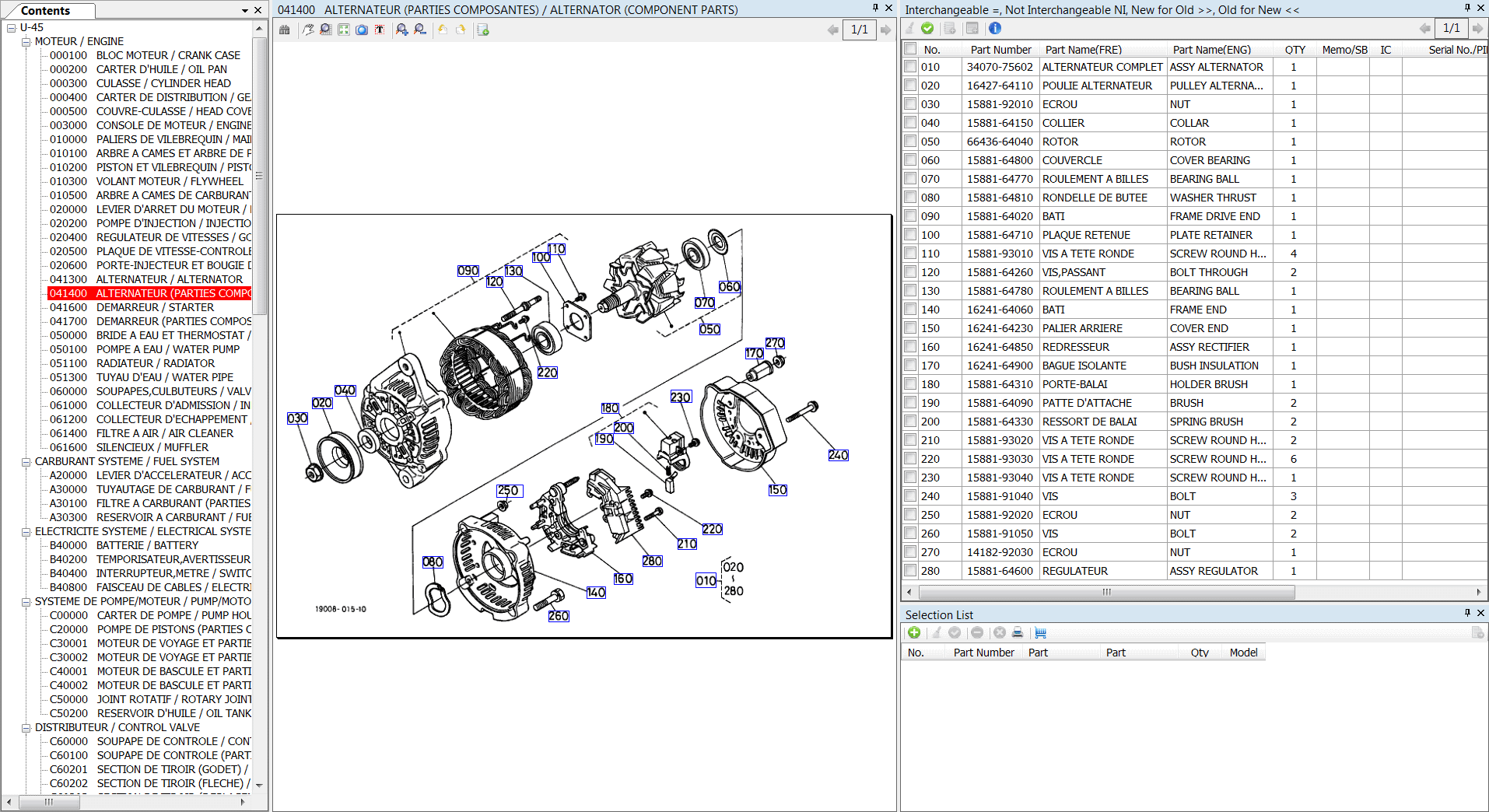
Task: Open the Contents panel dropdown arrow
Action: (245, 11)
